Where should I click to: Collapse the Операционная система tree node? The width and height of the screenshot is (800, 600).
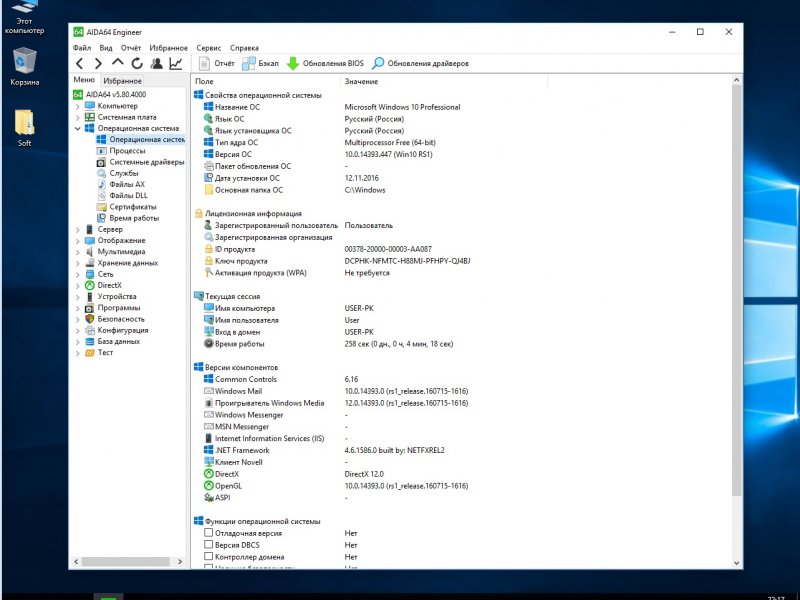[x=78, y=129]
